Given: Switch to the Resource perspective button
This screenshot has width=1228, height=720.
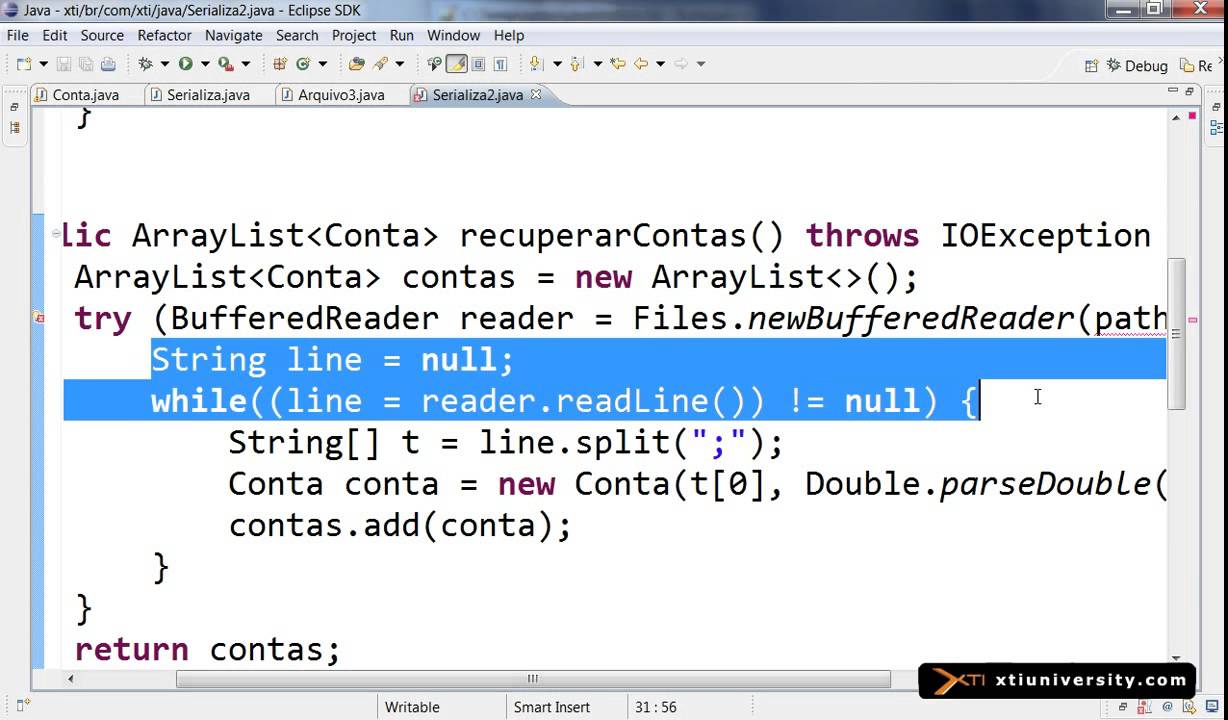Looking at the screenshot, I should coord(1195,66).
